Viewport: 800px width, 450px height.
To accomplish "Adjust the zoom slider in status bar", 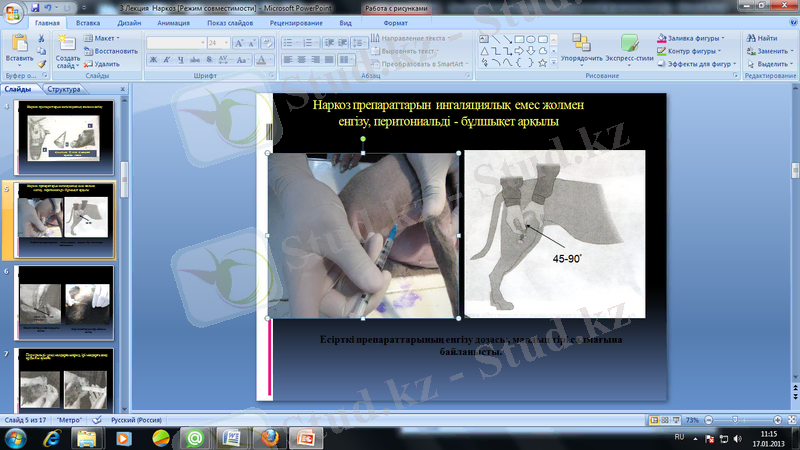I will 735,420.
